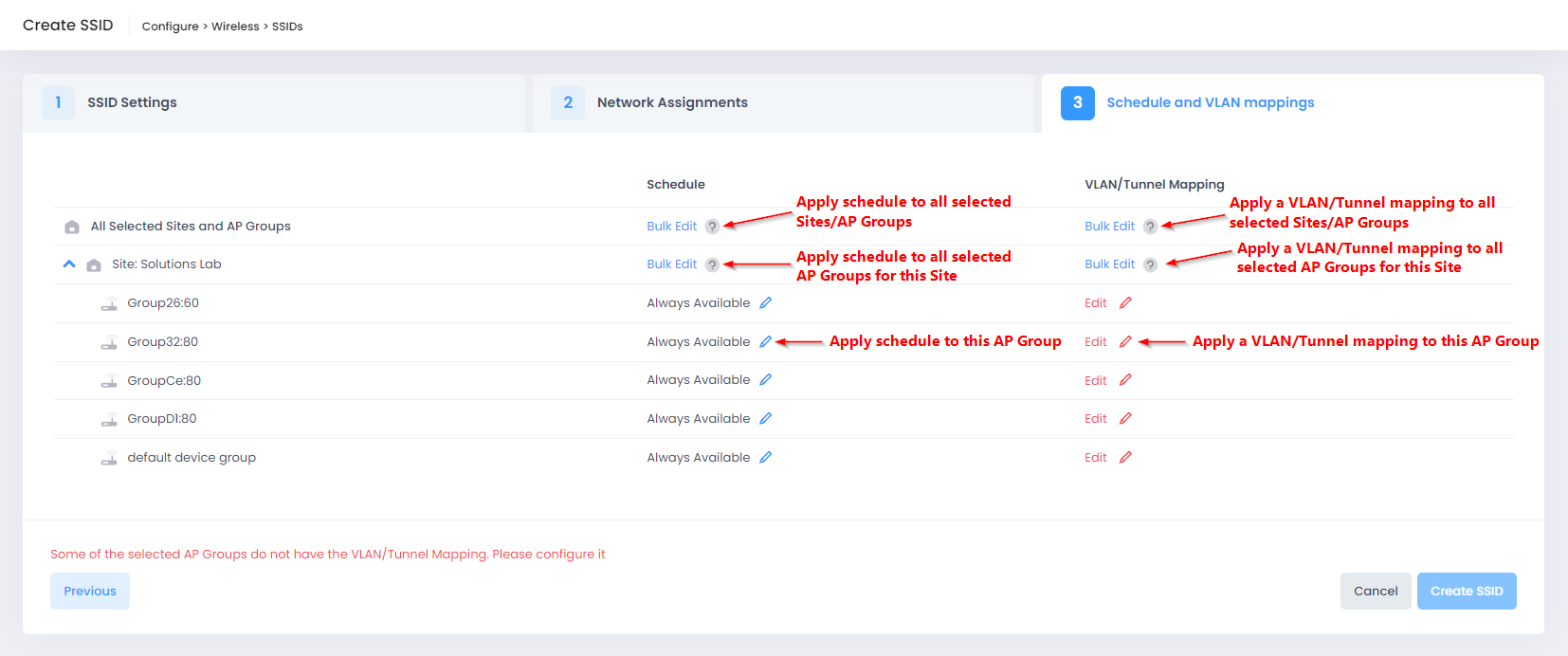
Task: Go to Network Assignments step
Action: 671,102
